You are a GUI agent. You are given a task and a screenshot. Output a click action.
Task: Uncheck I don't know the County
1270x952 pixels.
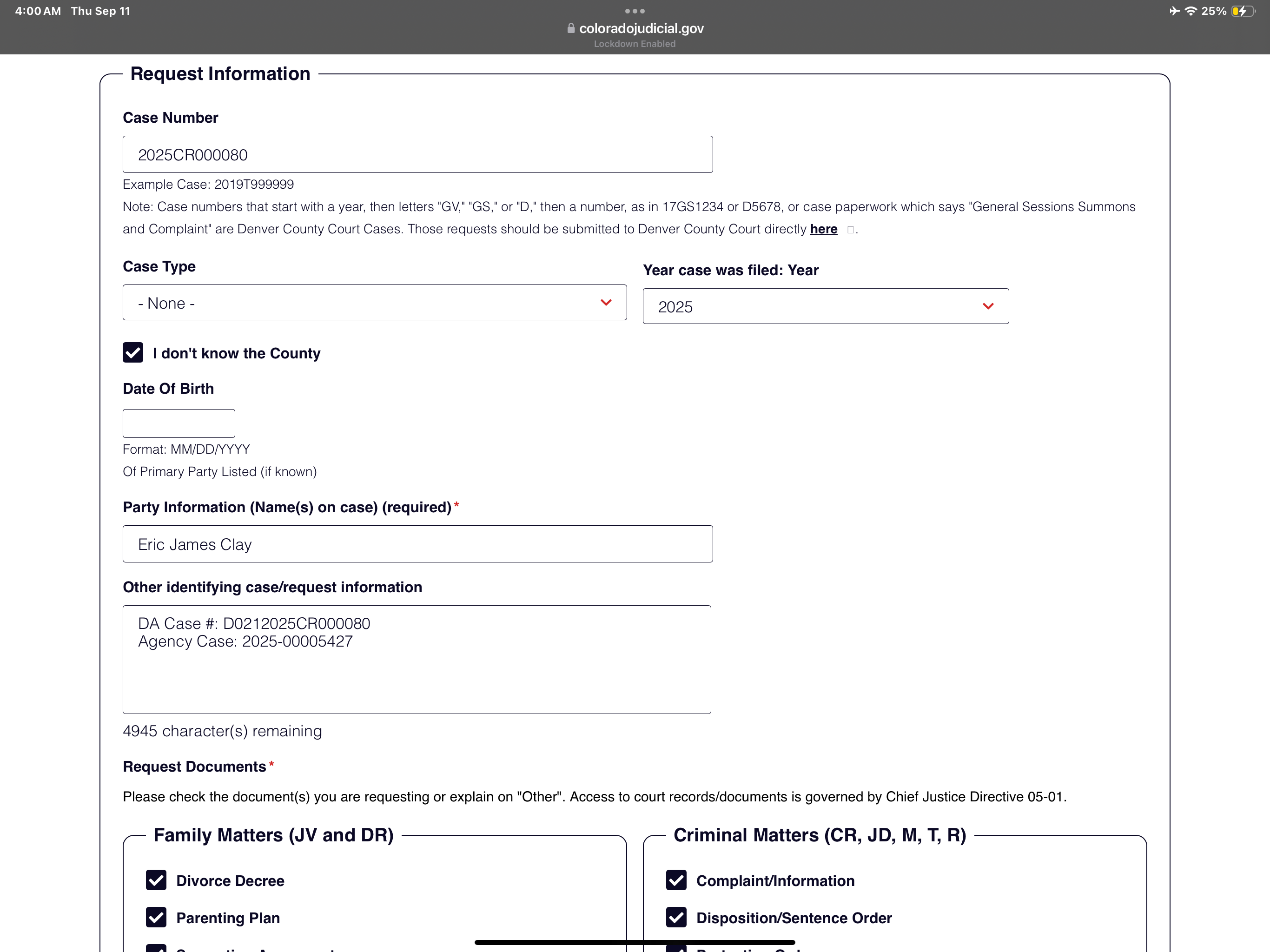[133, 352]
